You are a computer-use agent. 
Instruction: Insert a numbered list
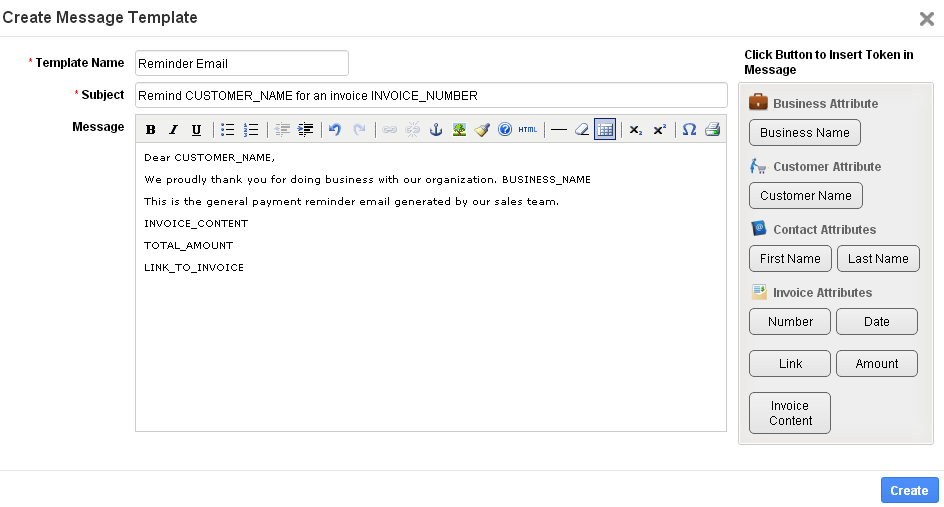250,129
